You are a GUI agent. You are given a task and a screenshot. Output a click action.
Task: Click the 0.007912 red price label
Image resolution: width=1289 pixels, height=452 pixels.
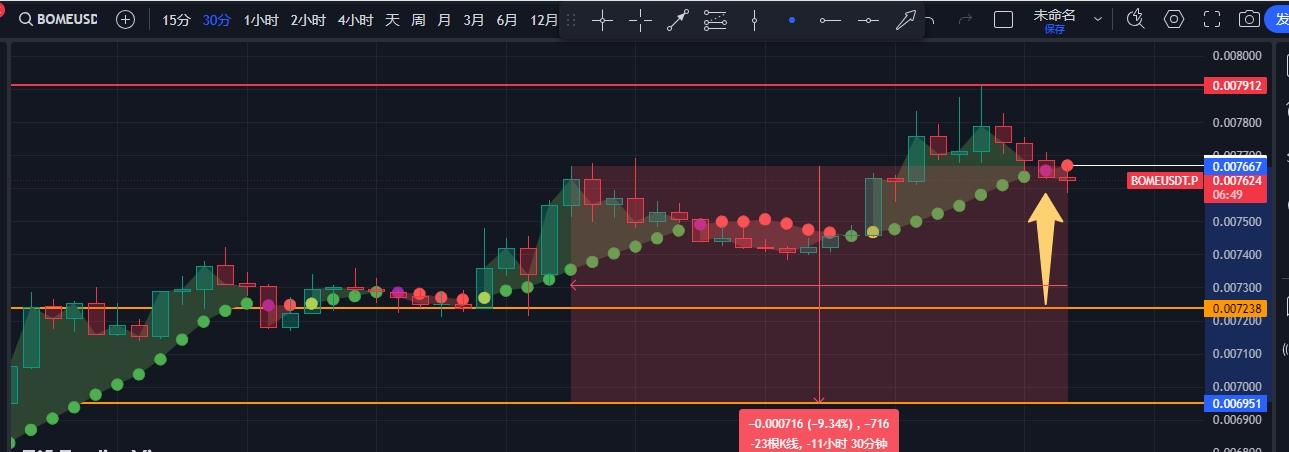1238,86
